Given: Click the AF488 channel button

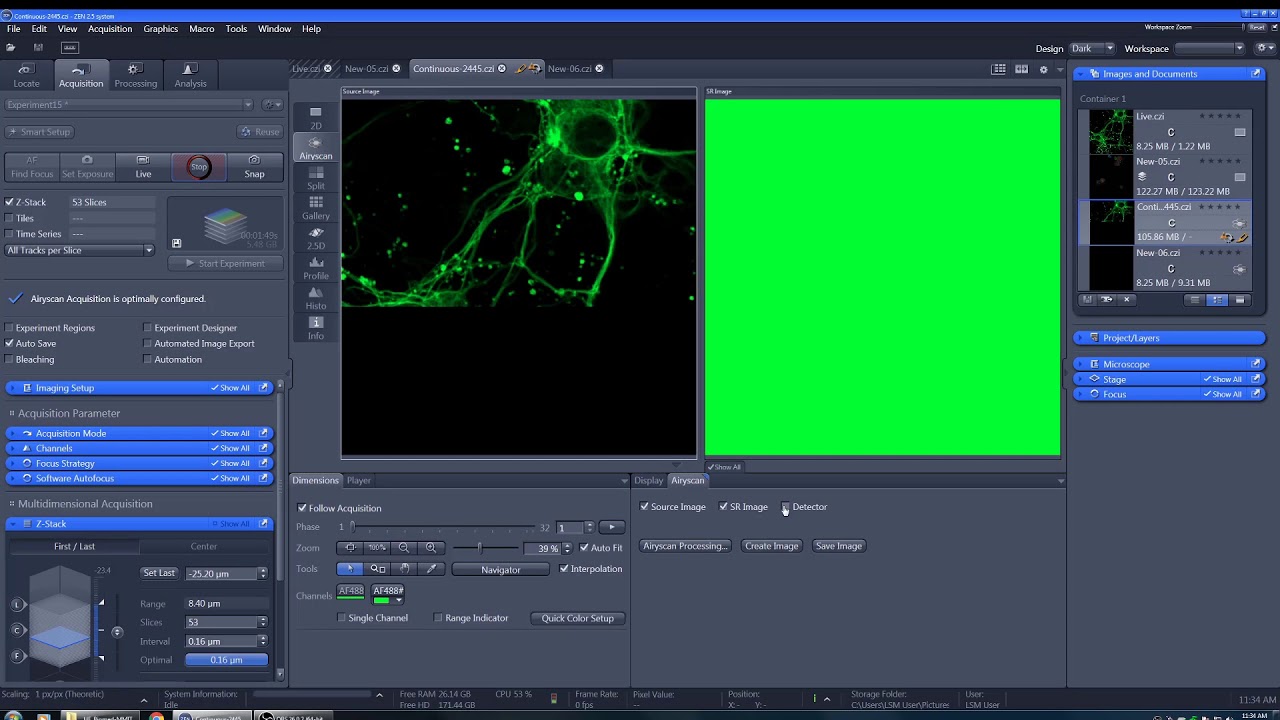Looking at the screenshot, I should pos(351,592).
